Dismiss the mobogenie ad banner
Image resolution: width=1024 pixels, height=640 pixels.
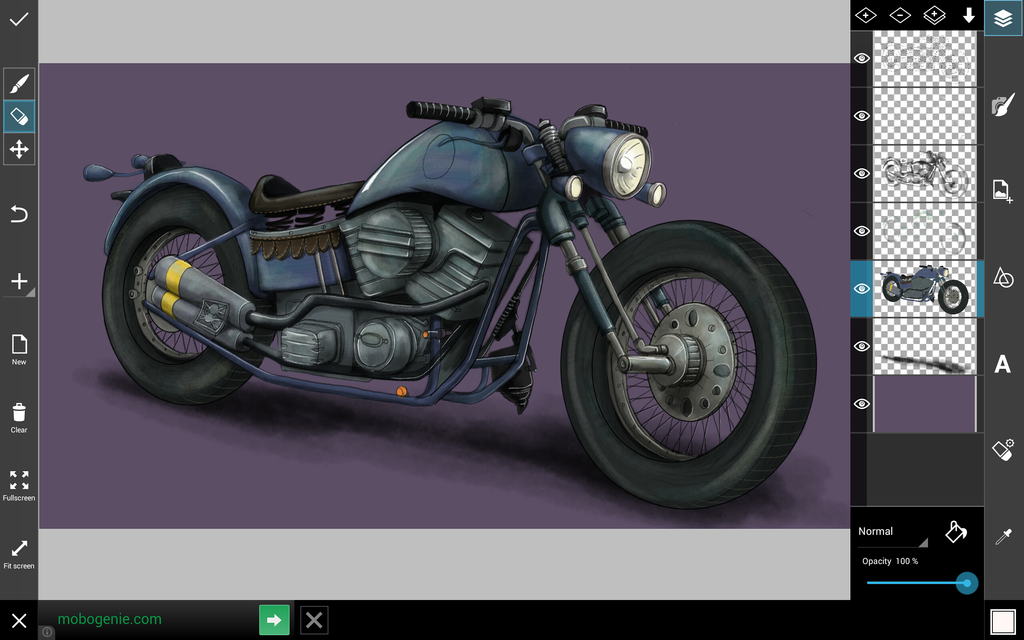coord(314,620)
